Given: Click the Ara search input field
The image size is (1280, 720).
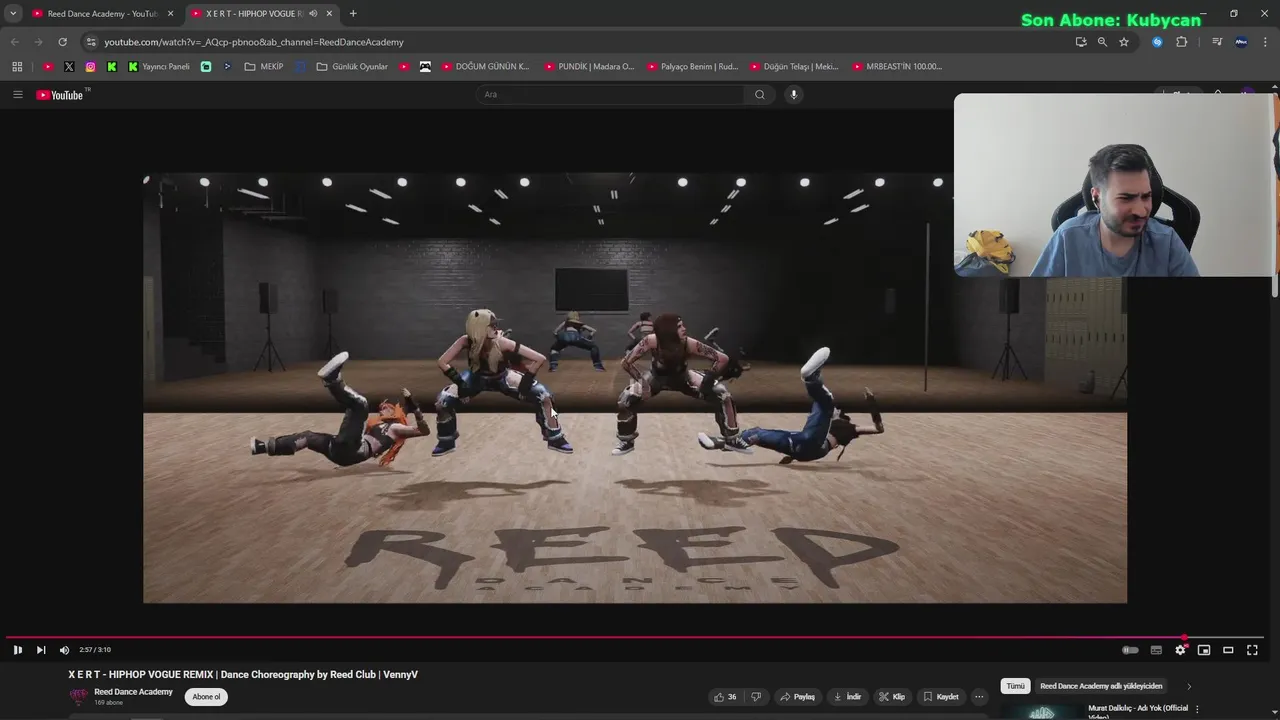Looking at the screenshot, I should tap(610, 95).
